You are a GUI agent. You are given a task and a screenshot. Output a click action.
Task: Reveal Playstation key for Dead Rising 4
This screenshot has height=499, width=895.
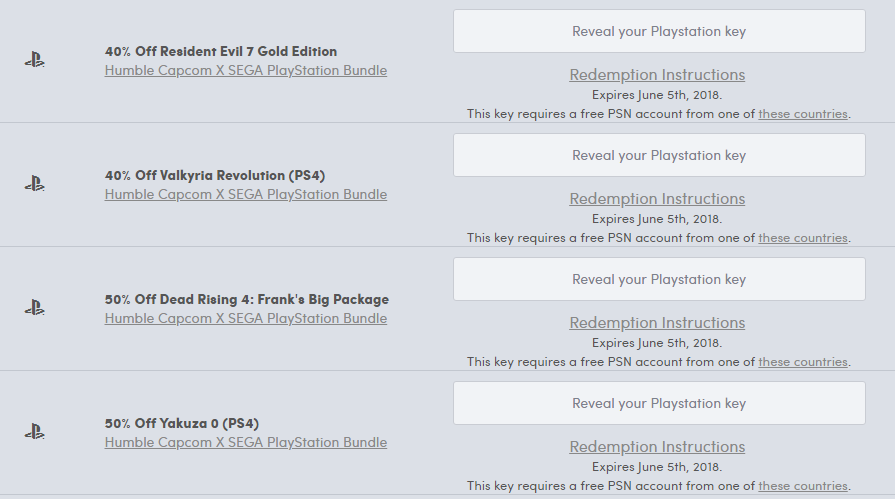[659, 279]
